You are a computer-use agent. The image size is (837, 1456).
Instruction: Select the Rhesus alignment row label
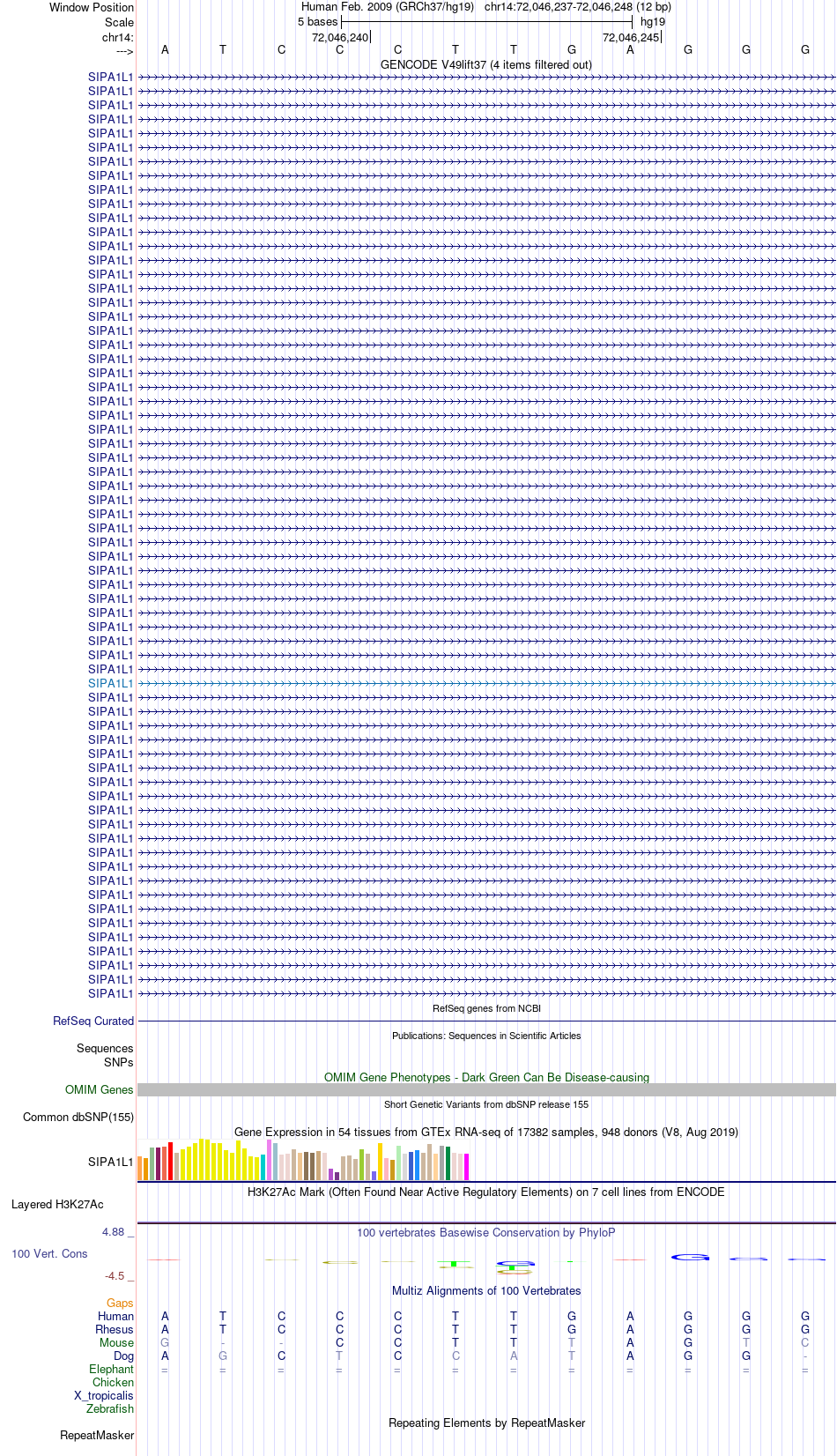115,1329
